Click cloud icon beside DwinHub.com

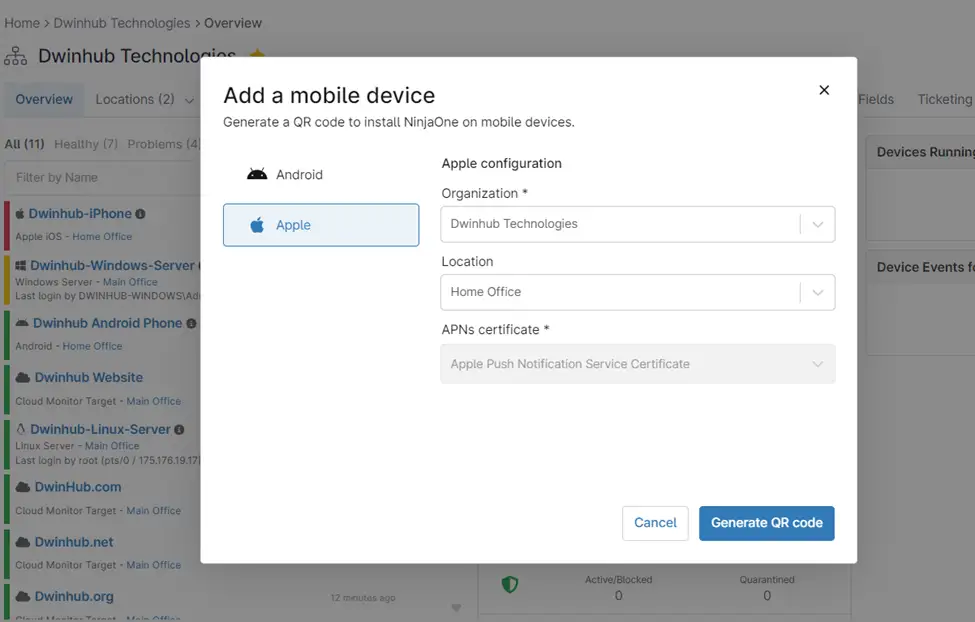tap(23, 487)
